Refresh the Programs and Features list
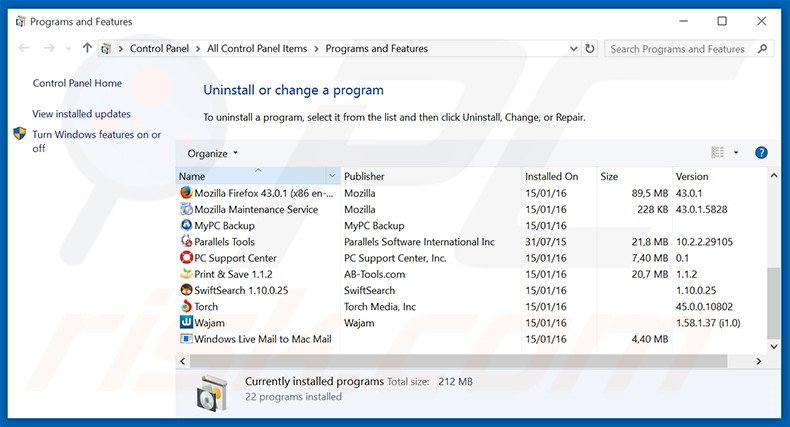Screen dimensions: 790x427 (589, 49)
